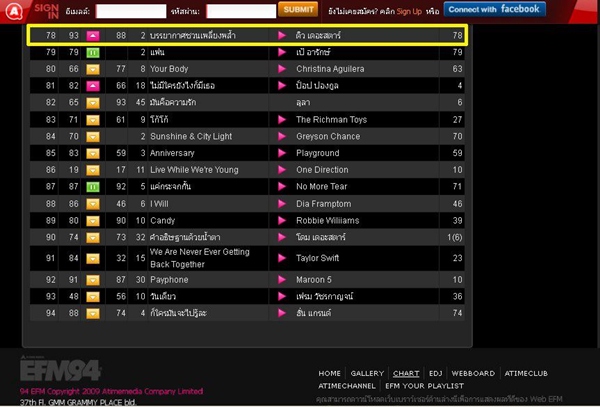The width and height of the screenshot is (600, 407).
Task: Click Connect with facebook button
Action: point(494,9)
